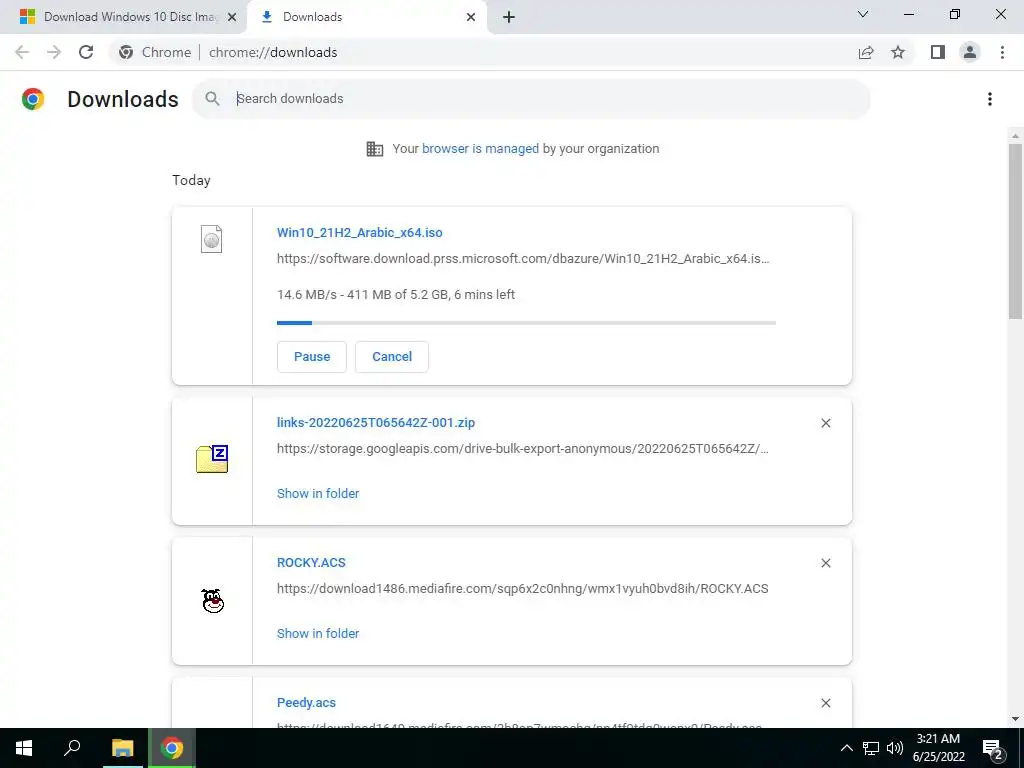
Task: Click the mediafire ROCKY.ACS URL
Action: (522, 588)
